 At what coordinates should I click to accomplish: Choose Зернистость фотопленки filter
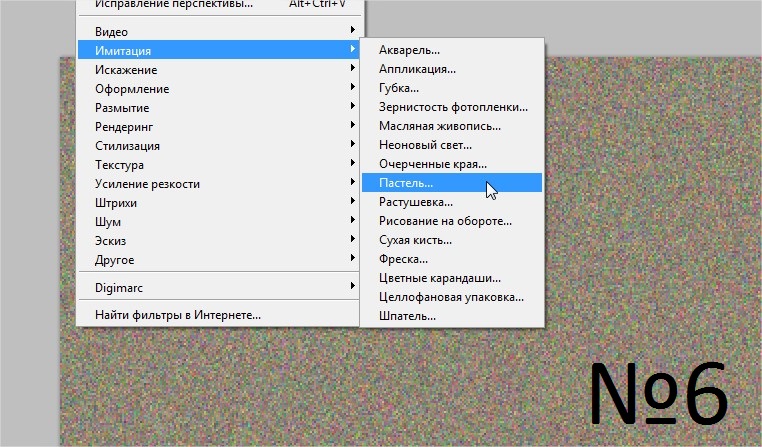pyautogui.click(x=452, y=106)
